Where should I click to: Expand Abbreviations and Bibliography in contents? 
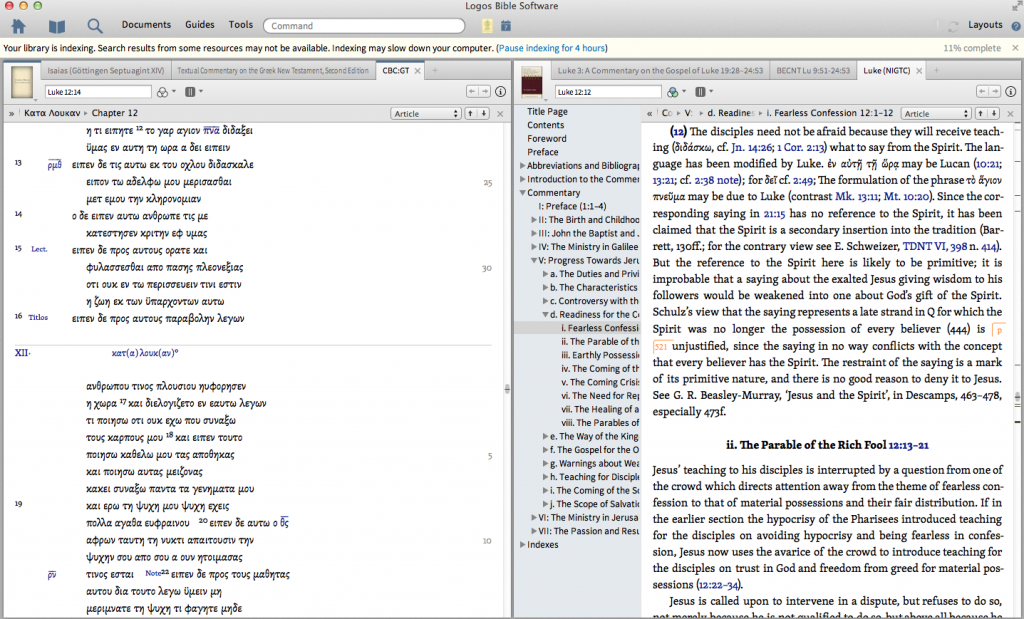(x=522, y=166)
